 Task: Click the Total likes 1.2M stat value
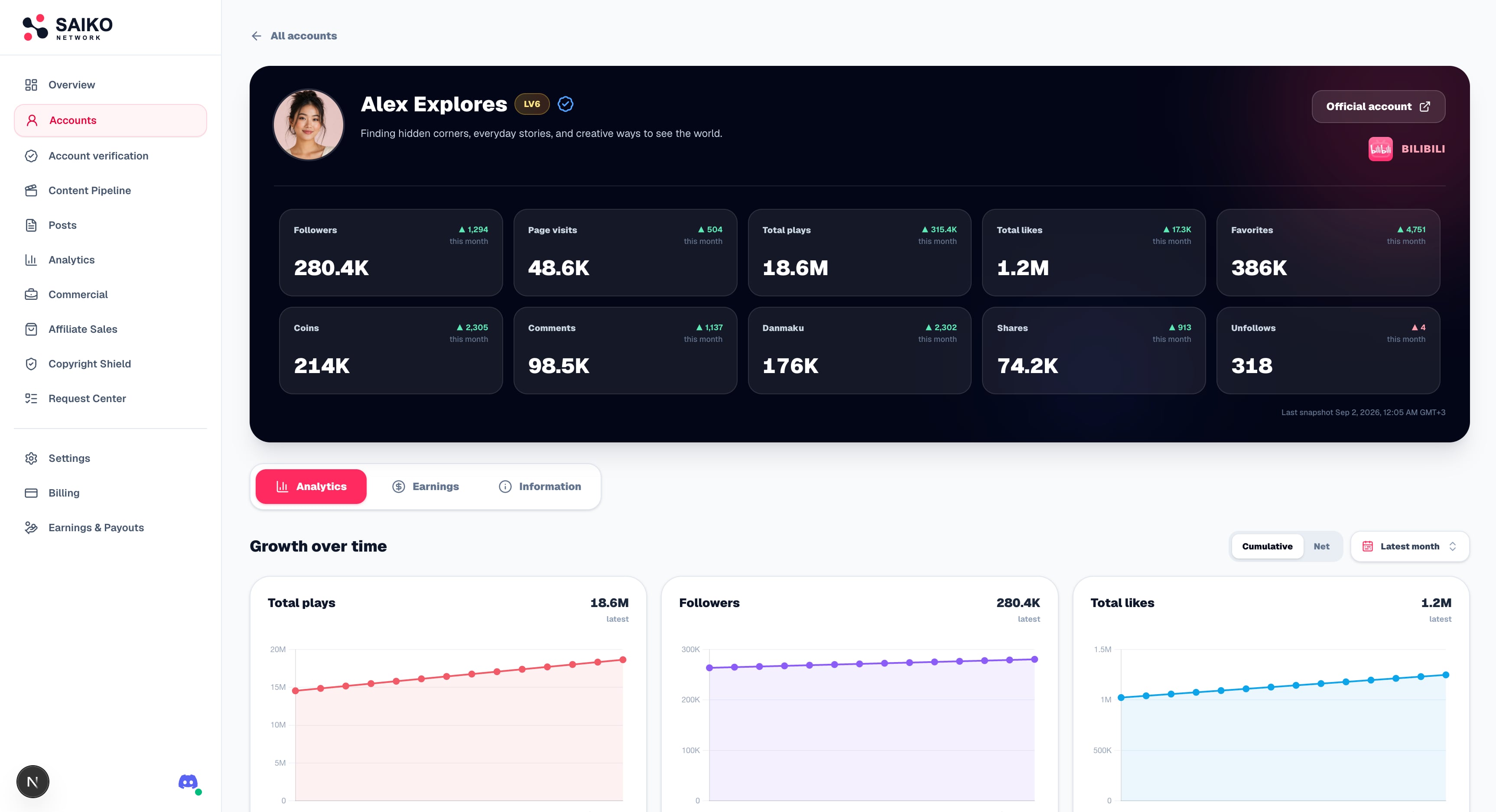coord(1023,268)
